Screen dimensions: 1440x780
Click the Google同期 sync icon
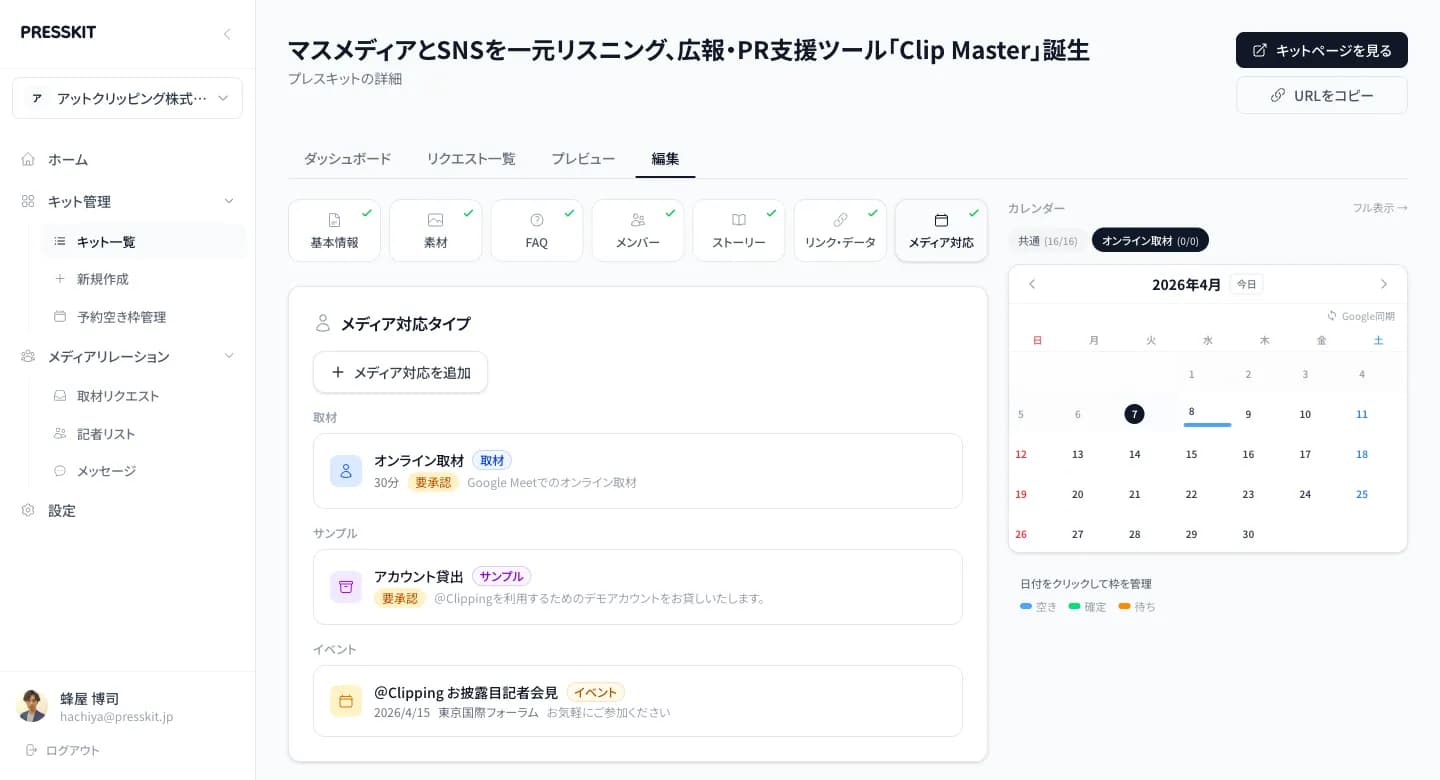pyautogui.click(x=1332, y=316)
